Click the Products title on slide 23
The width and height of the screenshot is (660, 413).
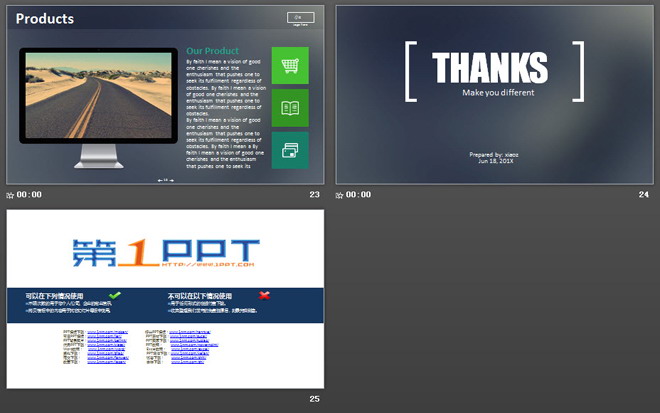[45, 19]
